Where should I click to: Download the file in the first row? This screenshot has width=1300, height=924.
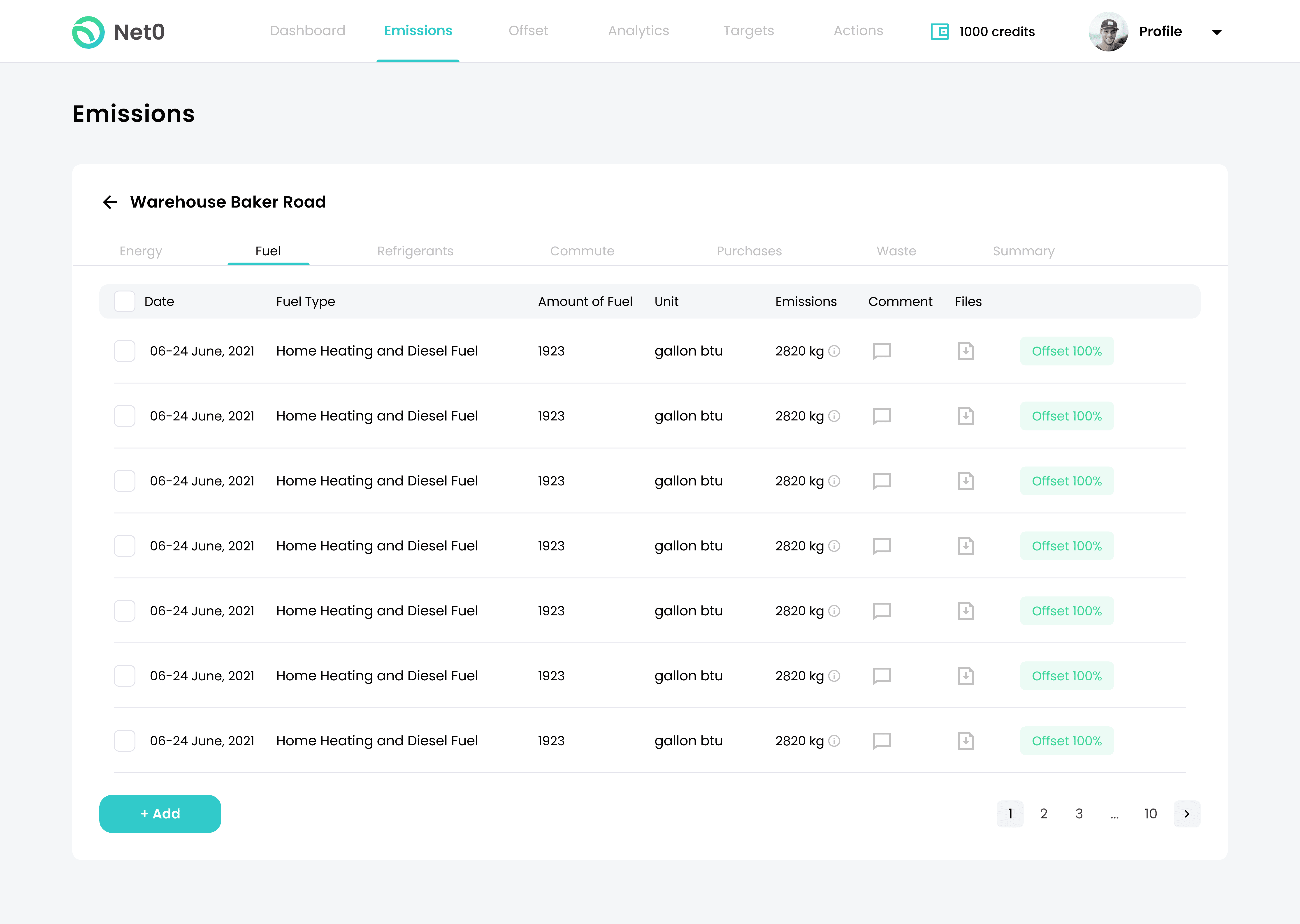tap(966, 351)
